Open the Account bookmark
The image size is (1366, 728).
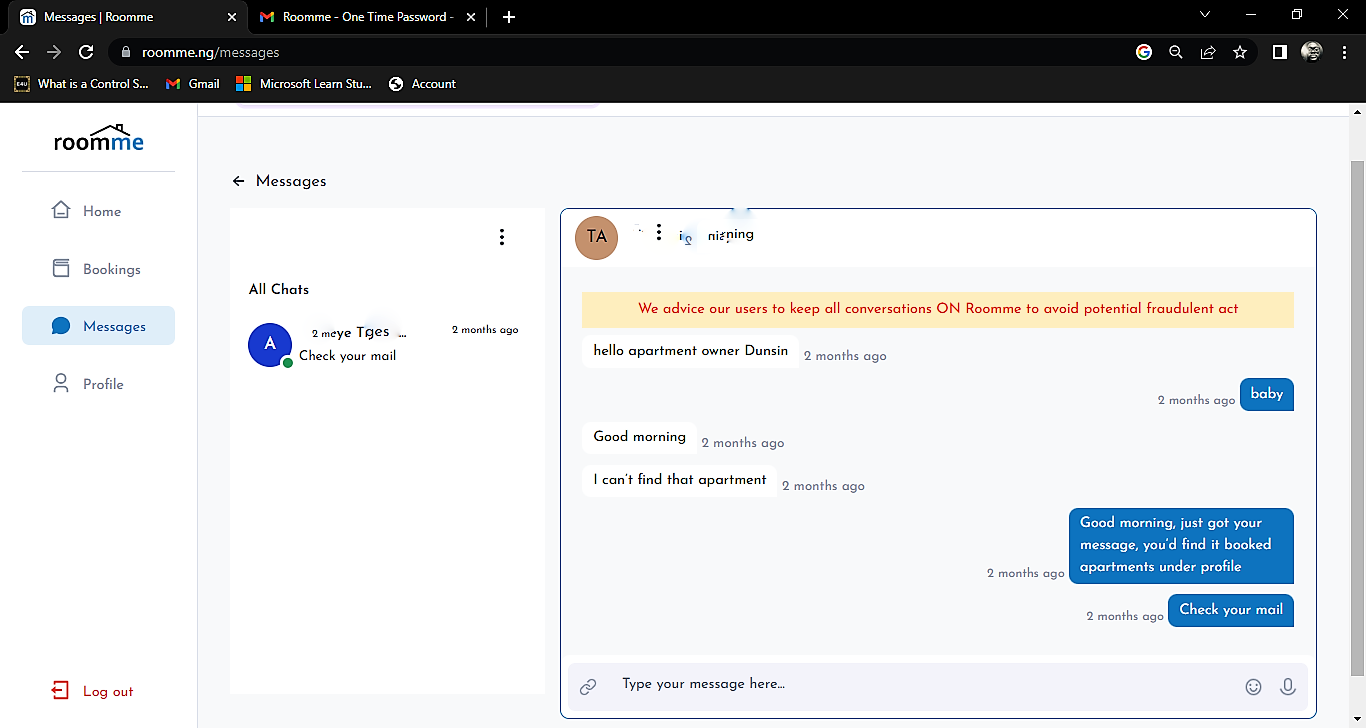pos(422,84)
